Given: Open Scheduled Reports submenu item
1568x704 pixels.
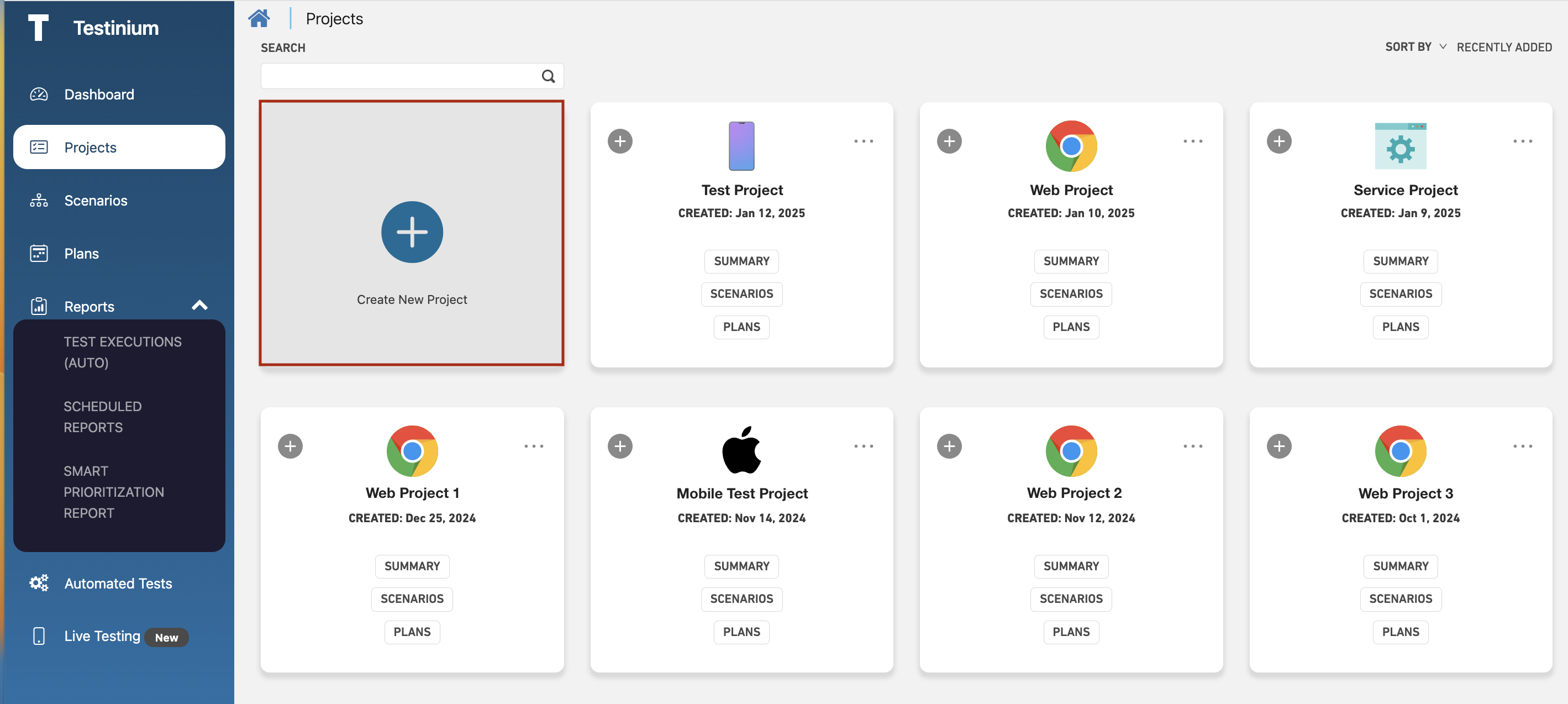Looking at the screenshot, I should (x=102, y=417).
